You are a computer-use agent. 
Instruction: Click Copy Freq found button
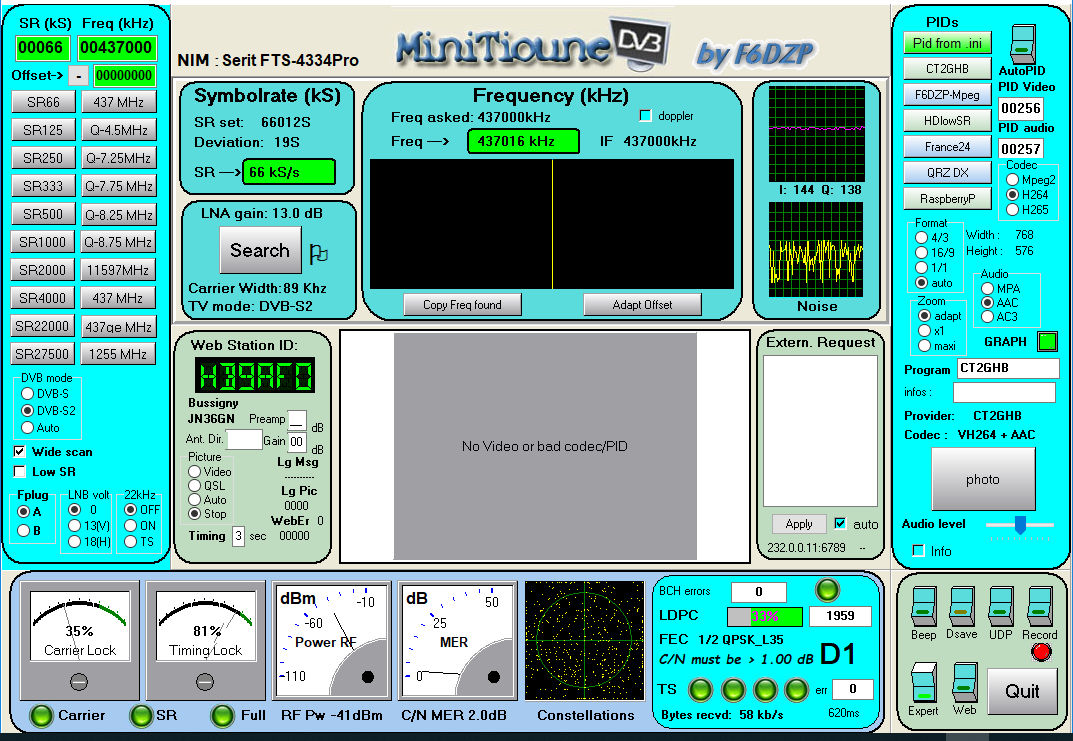[463, 305]
